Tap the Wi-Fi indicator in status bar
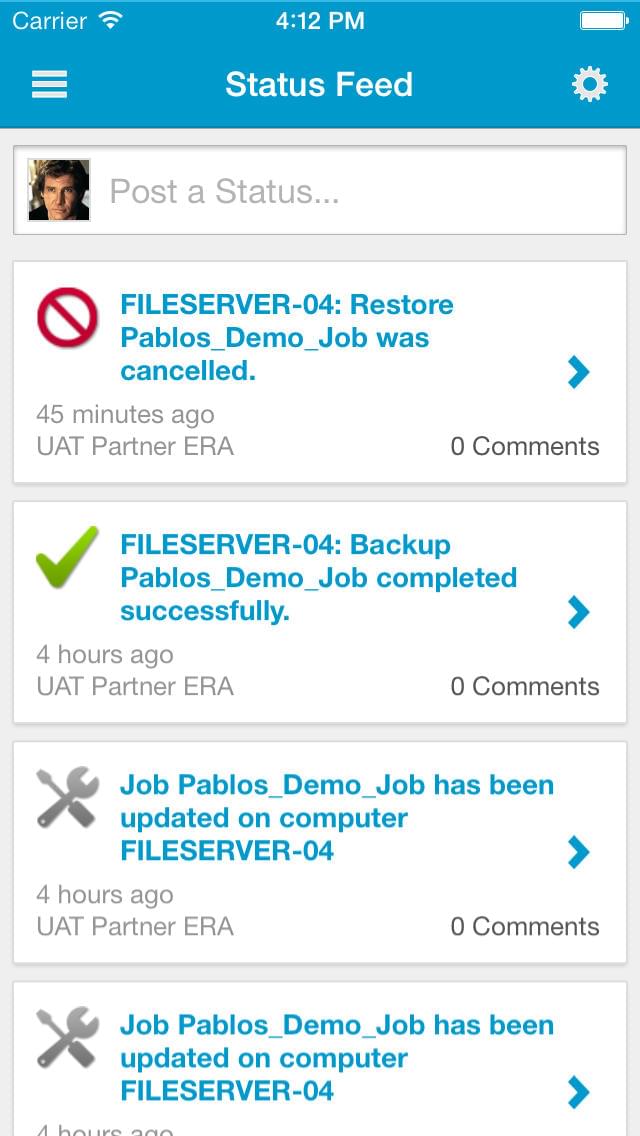 (x=112, y=20)
